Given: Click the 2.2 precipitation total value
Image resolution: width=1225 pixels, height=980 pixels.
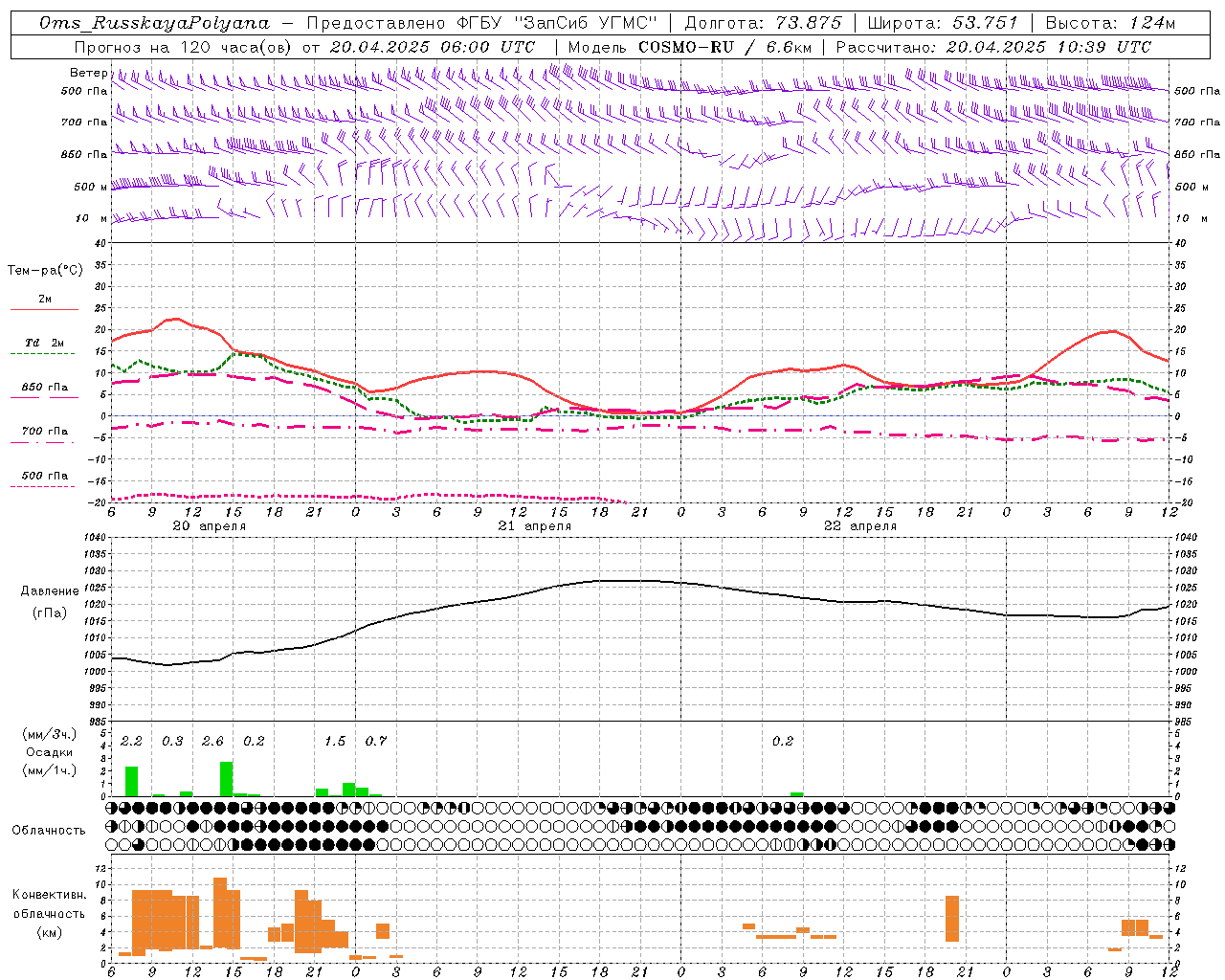Looking at the screenshot, I should (x=131, y=741).
